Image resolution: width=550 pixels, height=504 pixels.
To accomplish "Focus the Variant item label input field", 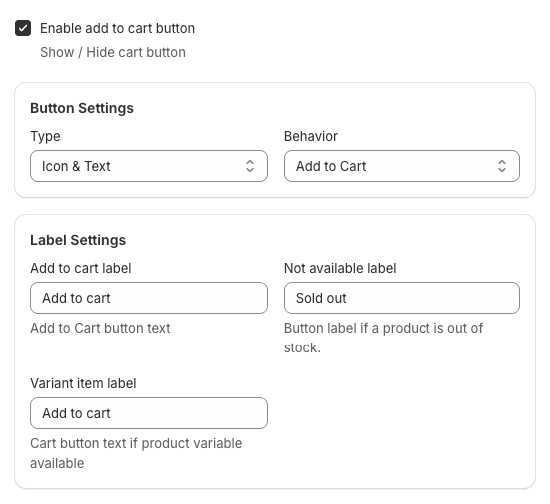I will click(149, 413).
